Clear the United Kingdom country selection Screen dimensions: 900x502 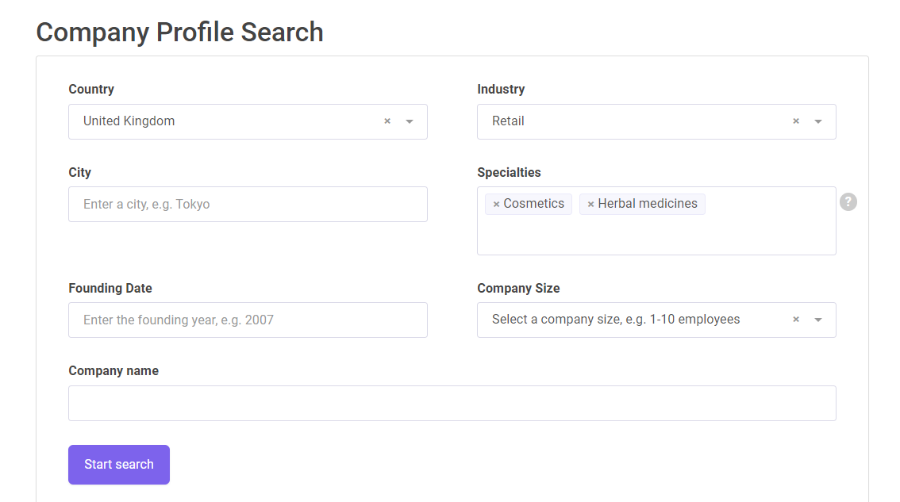click(x=387, y=121)
